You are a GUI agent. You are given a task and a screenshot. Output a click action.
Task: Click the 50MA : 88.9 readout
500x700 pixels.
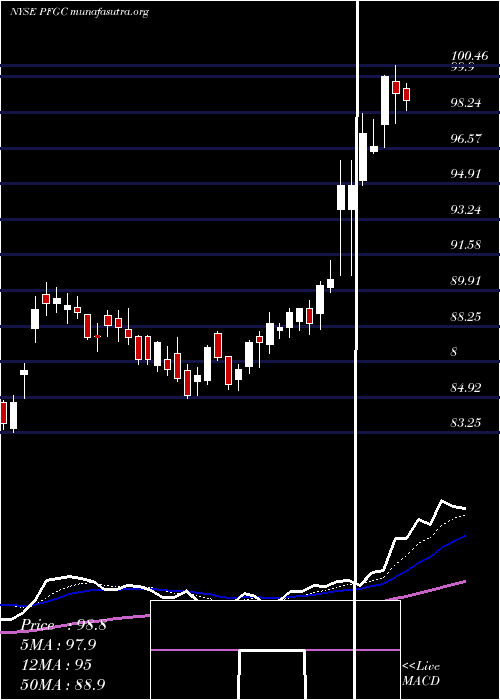tap(63, 684)
